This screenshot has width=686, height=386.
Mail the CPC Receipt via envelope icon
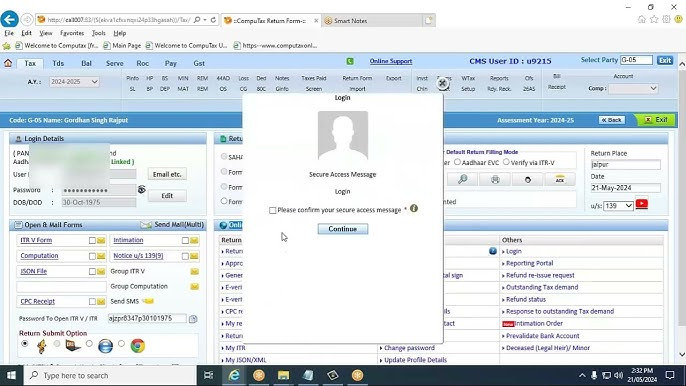(101, 302)
